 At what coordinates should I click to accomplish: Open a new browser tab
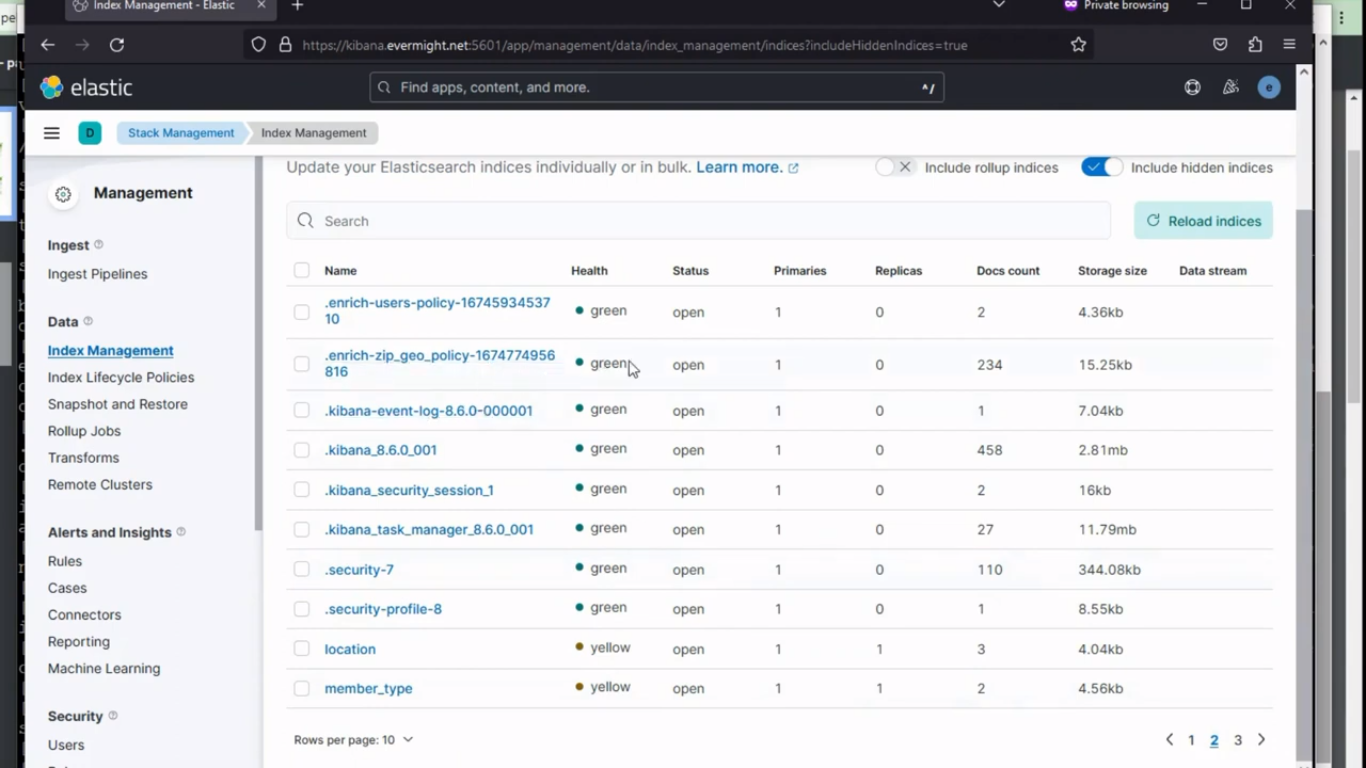point(297,6)
